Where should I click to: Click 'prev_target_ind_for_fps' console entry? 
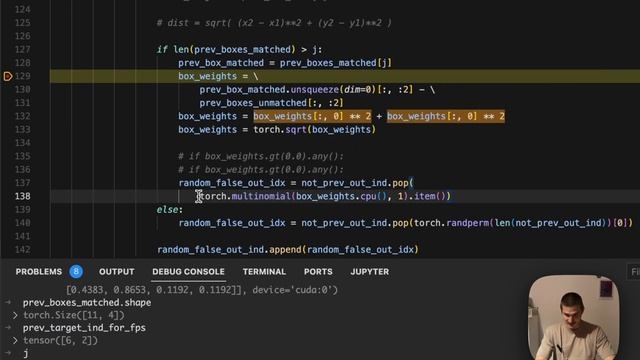(84, 328)
